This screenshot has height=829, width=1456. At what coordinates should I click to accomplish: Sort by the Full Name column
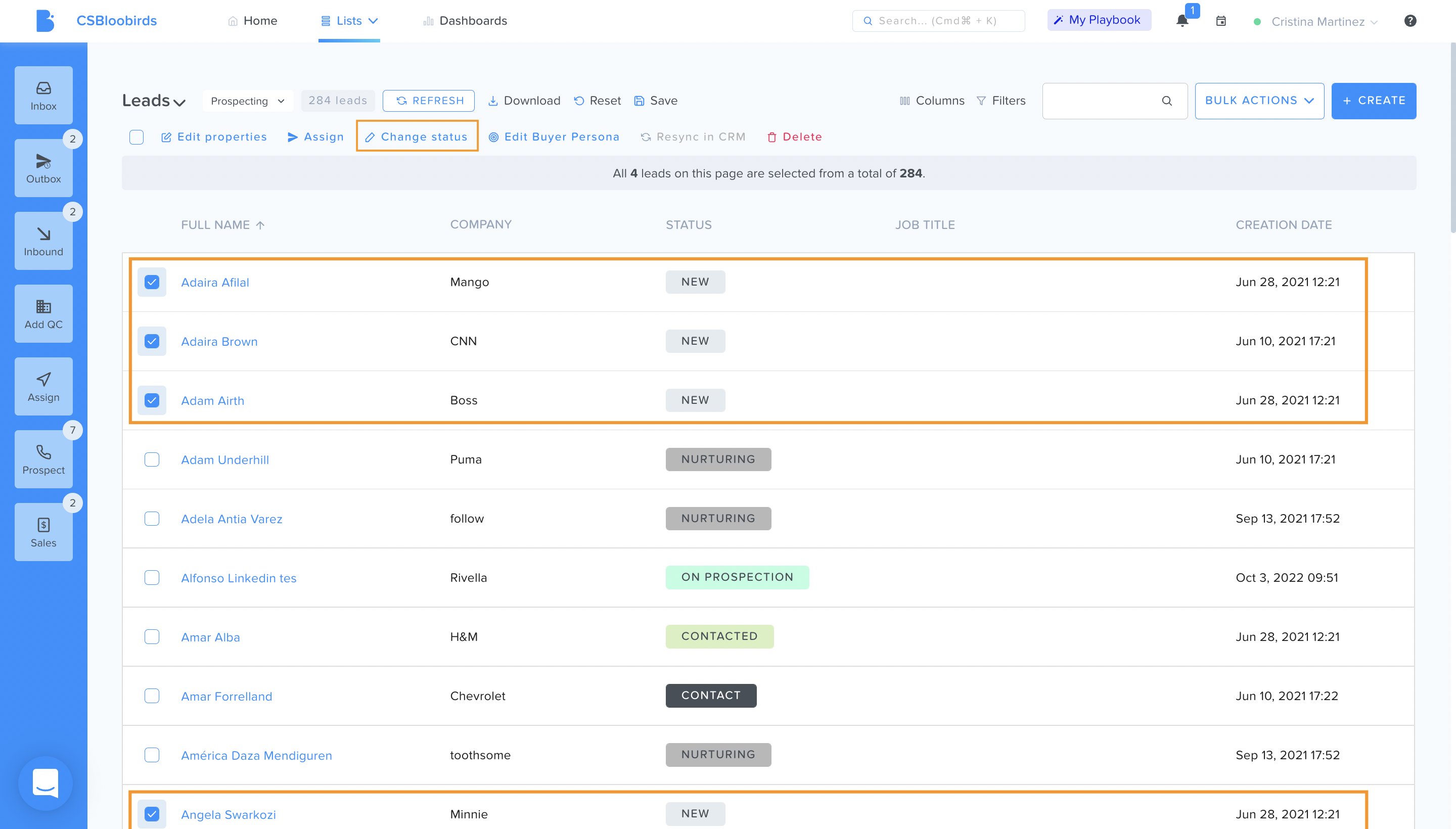coord(222,225)
